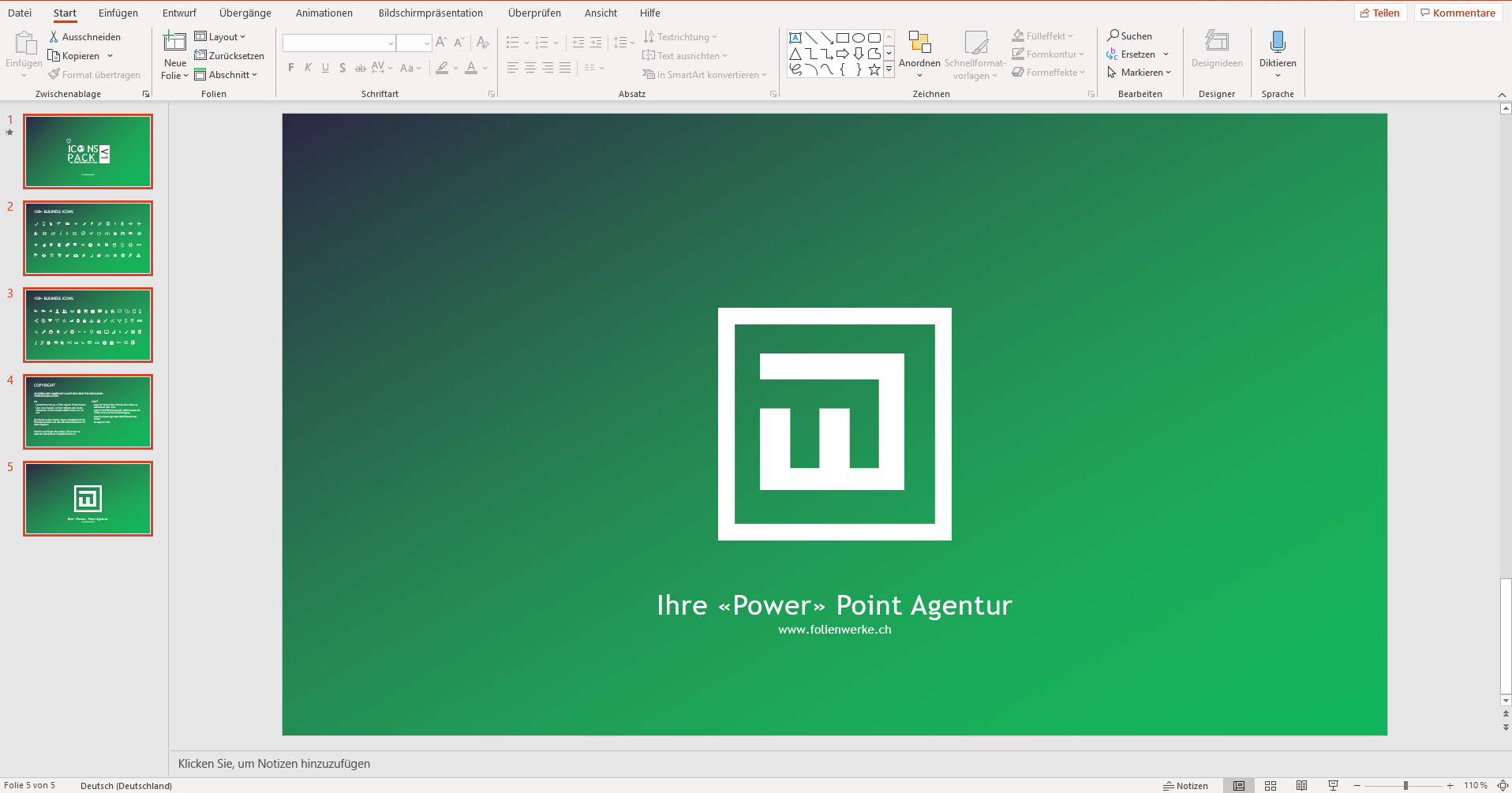This screenshot has height=793, width=1512.
Task: Select the star shape in the gallery
Action: (x=874, y=69)
